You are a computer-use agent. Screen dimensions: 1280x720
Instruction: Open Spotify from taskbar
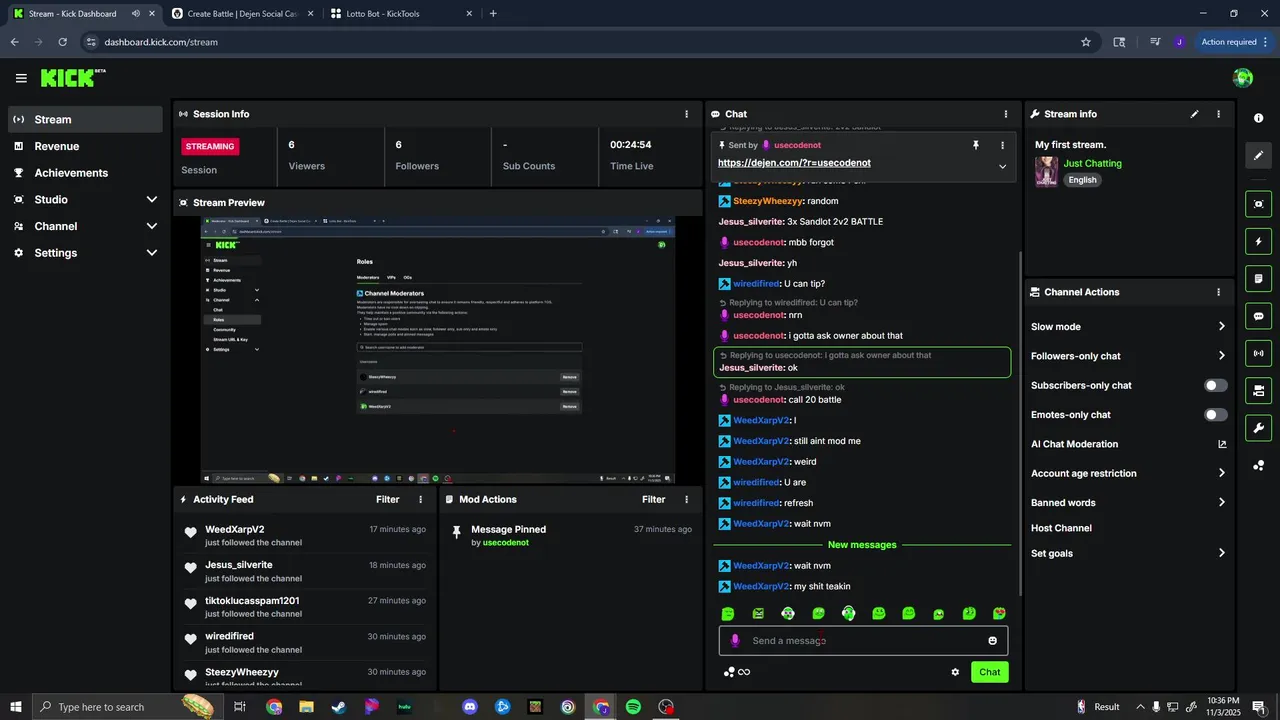click(633, 707)
